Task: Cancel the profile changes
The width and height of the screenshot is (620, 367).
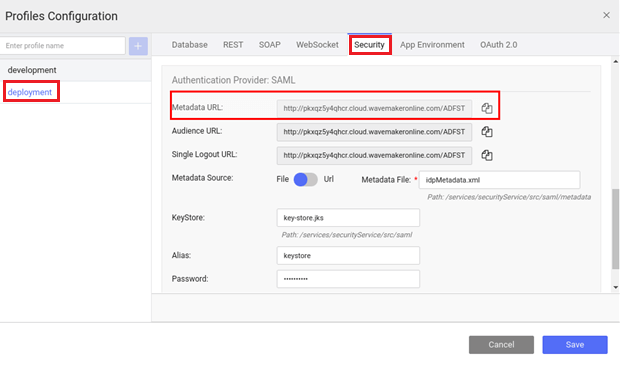Action: (501, 344)
